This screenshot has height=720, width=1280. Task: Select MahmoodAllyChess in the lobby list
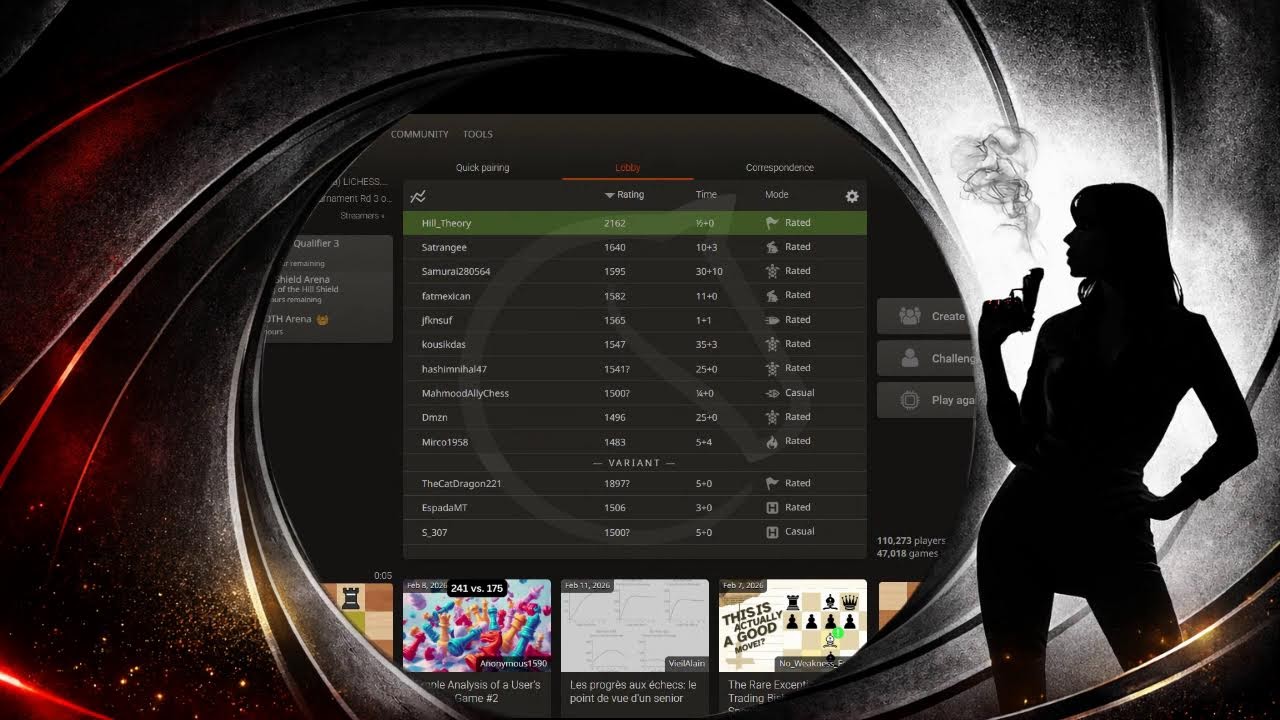coord(635,393)
